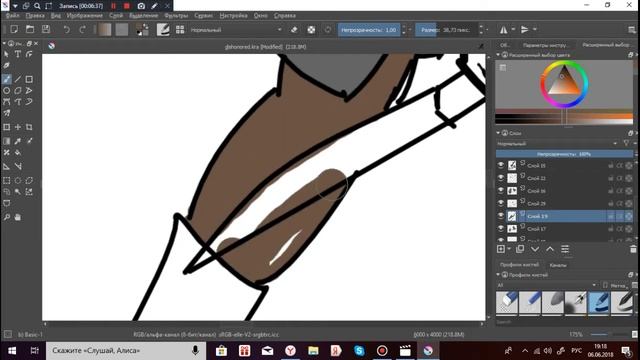Set layer opacity slider in Layers
The height and width of the screenshot is (360, 640).
564,154
